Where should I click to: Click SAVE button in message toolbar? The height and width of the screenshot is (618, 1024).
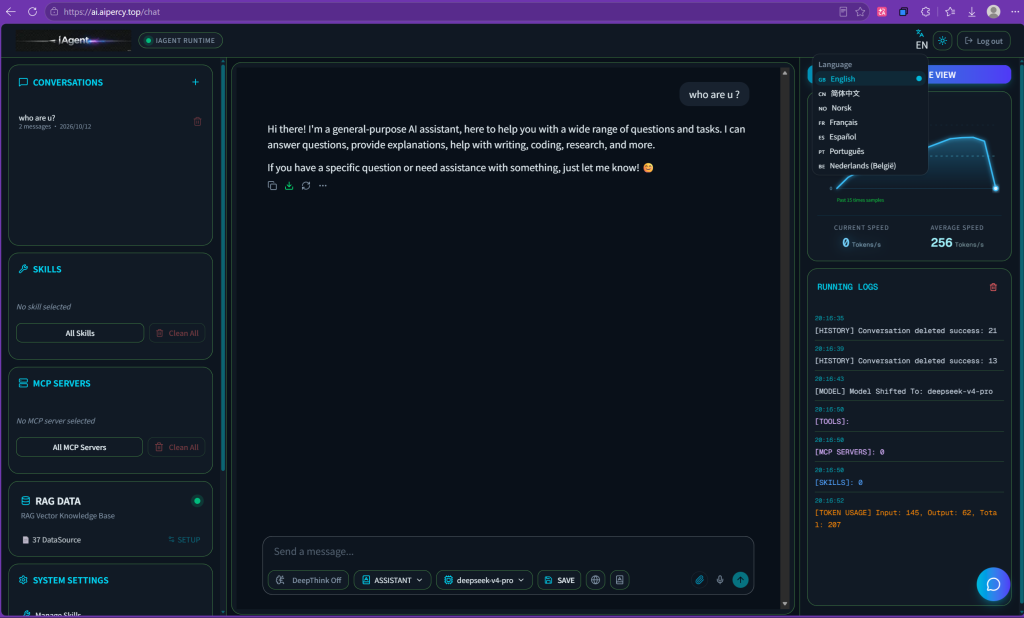[559, 580]
